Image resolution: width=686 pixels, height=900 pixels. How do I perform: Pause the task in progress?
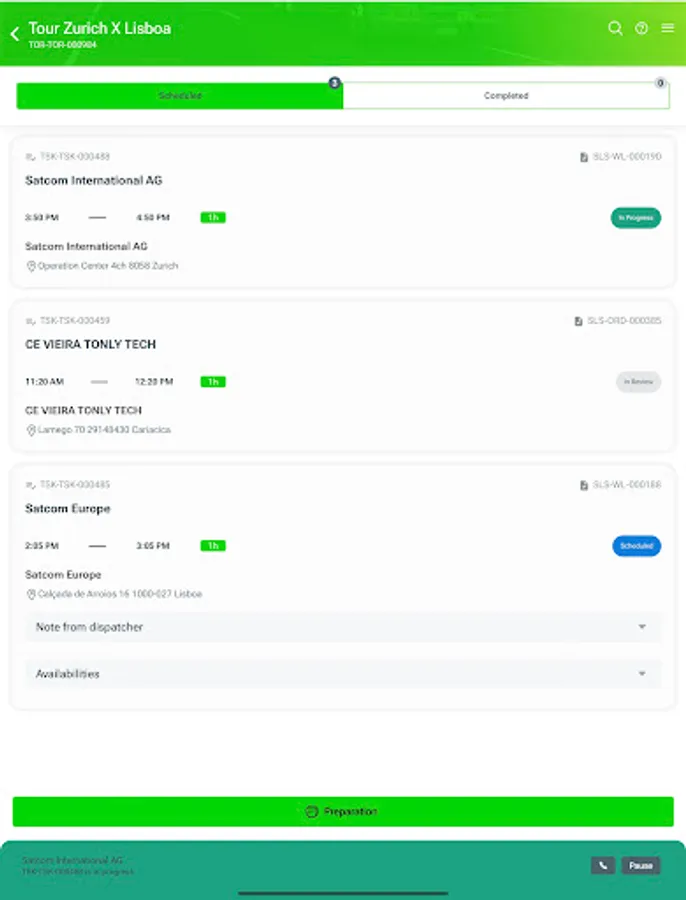point(641,865)
